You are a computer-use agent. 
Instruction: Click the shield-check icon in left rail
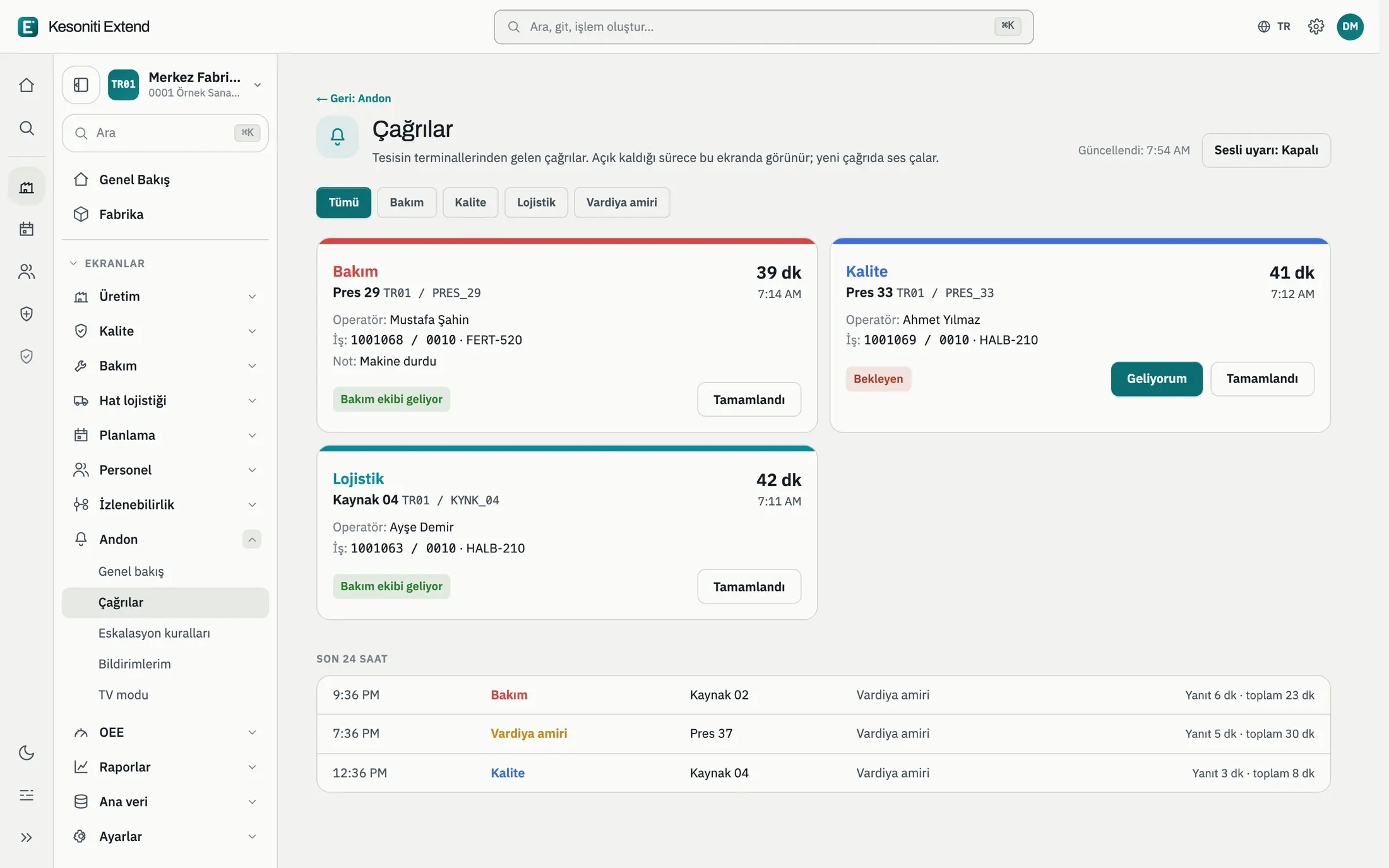(27, 357)
